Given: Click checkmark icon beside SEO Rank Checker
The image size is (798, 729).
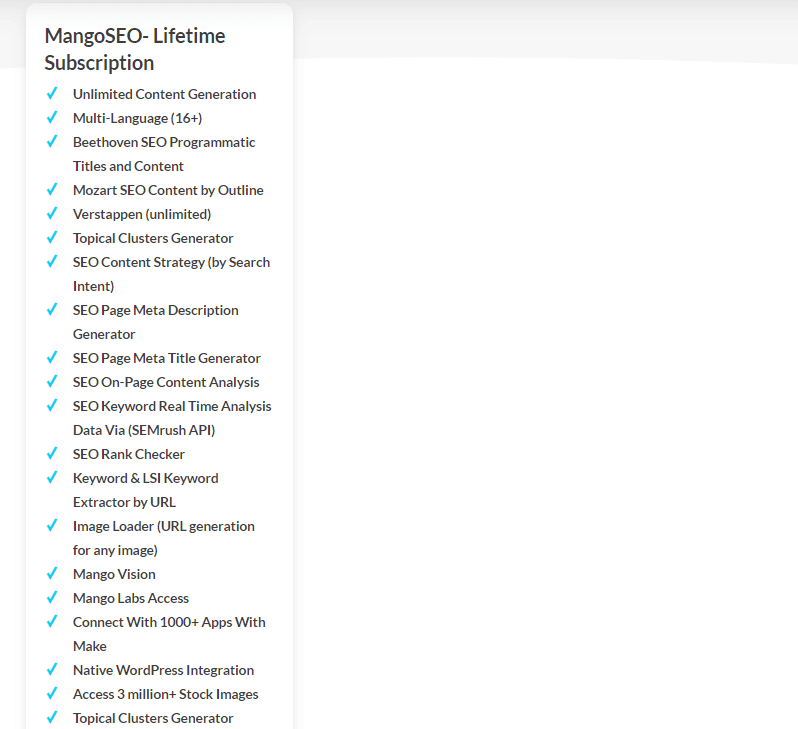Looking at the screenshot, I should (52, 453).
